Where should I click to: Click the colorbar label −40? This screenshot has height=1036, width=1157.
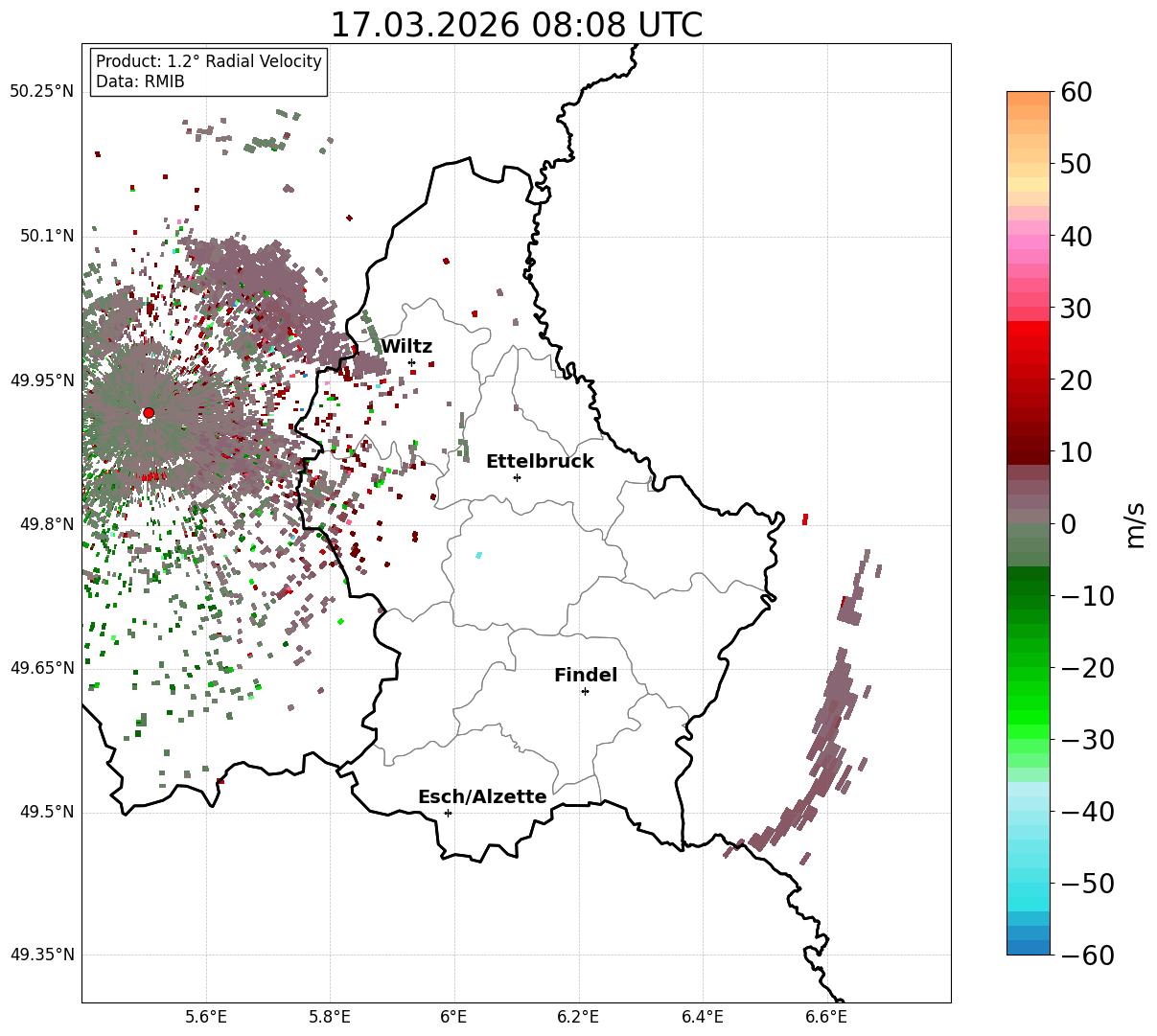[x=1087, y=812]
